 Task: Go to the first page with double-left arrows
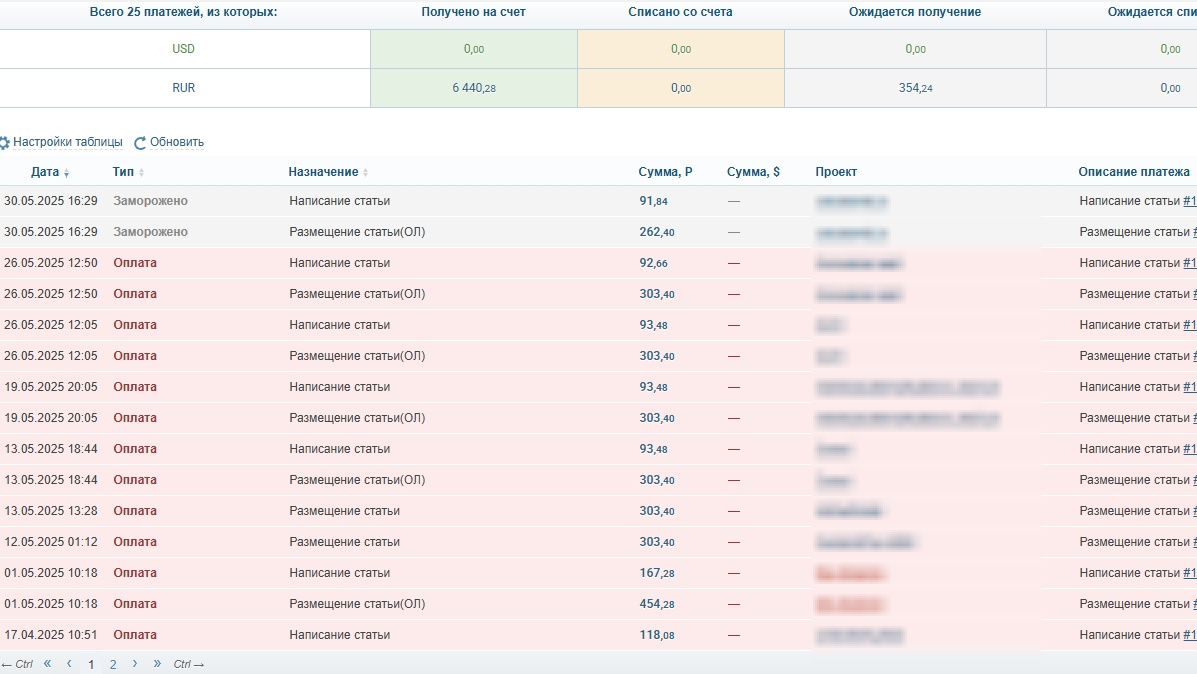47,663
